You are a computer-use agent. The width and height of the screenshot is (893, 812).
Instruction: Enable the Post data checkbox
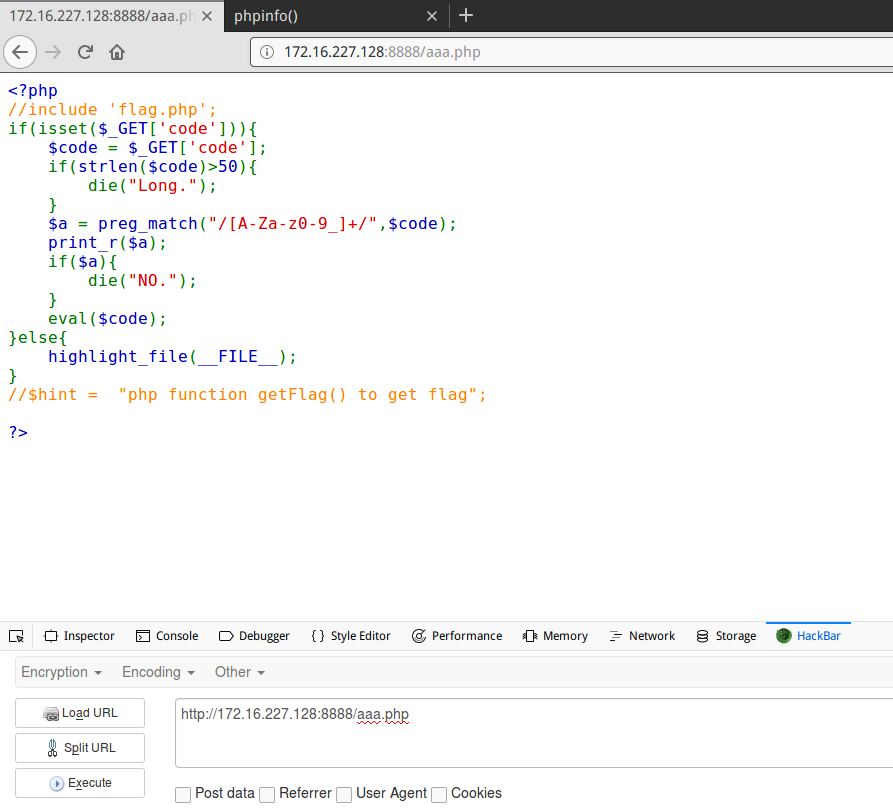(x=183, y=794)
